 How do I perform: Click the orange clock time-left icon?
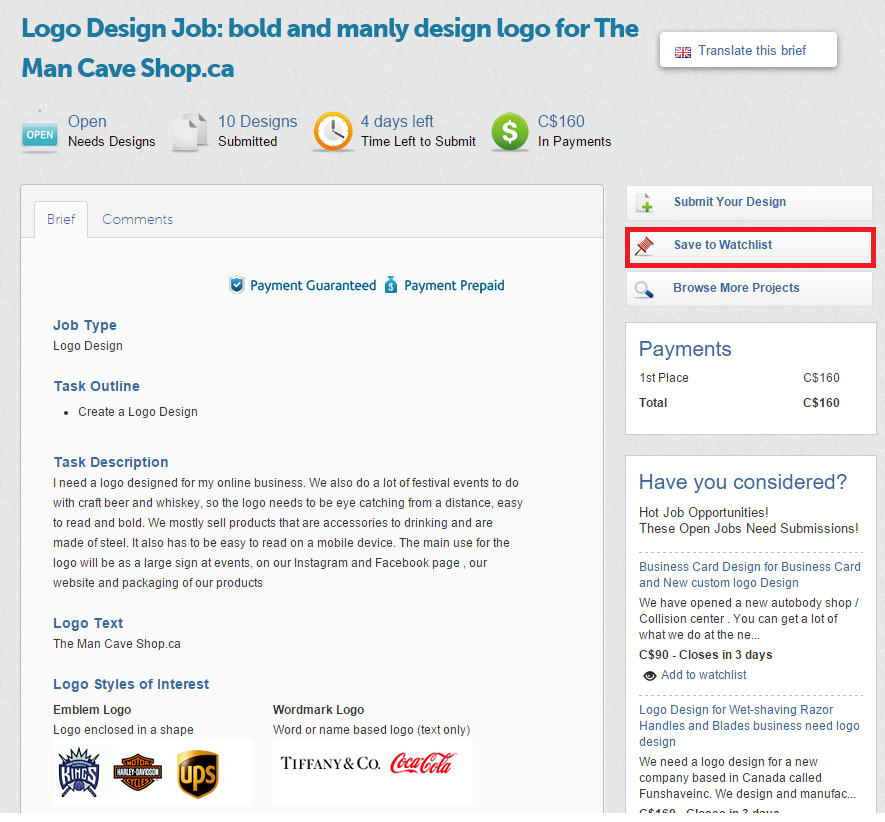click(332, 132)
